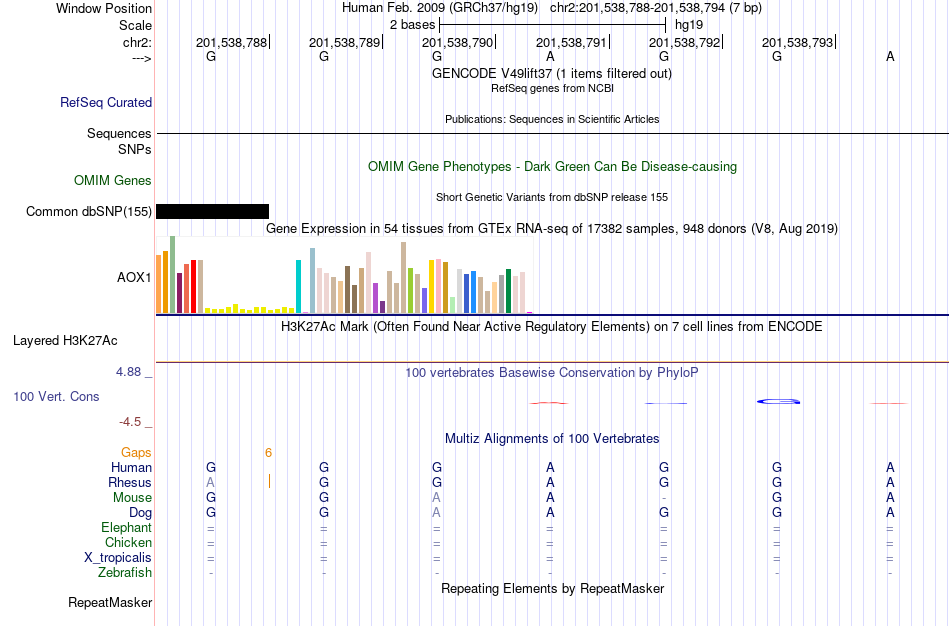Select the Elephant species row label
The image size is (950, 626).
point(127,527)
